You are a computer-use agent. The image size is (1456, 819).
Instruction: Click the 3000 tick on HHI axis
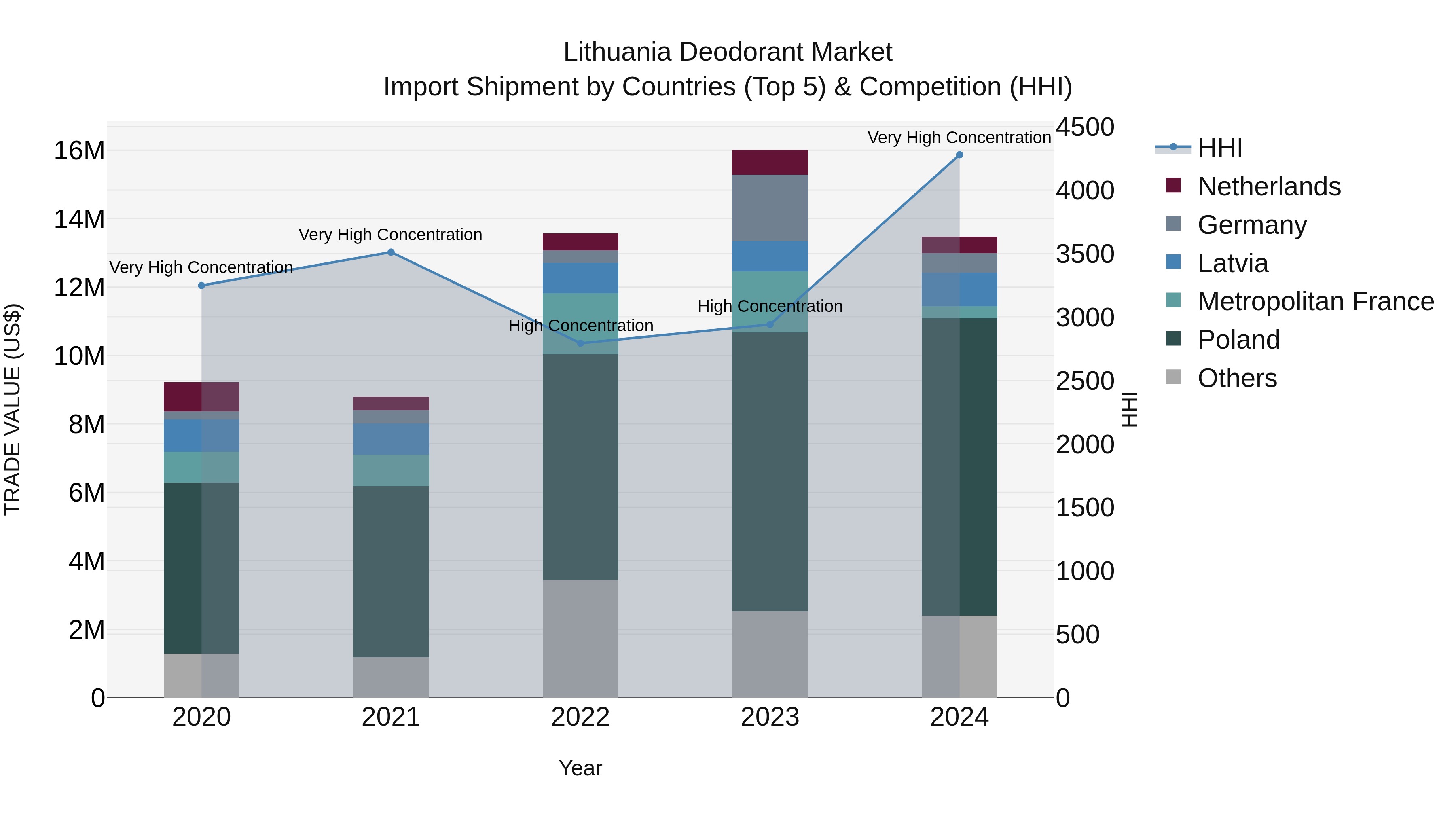coord(1085,317)
